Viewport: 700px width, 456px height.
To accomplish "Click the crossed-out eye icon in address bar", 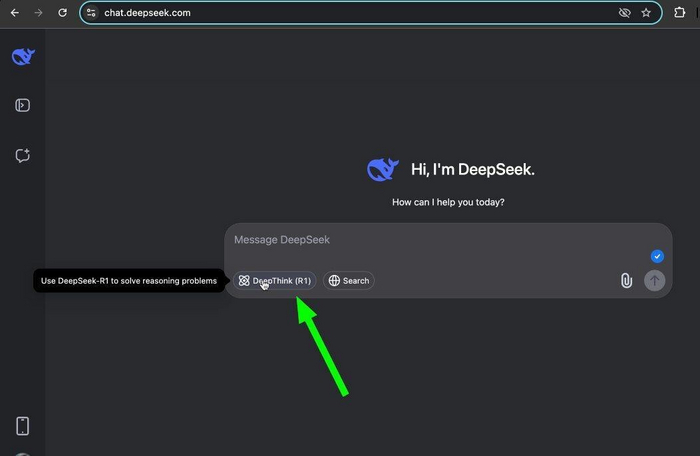I will pyautogui.click(x=625, y=13).
